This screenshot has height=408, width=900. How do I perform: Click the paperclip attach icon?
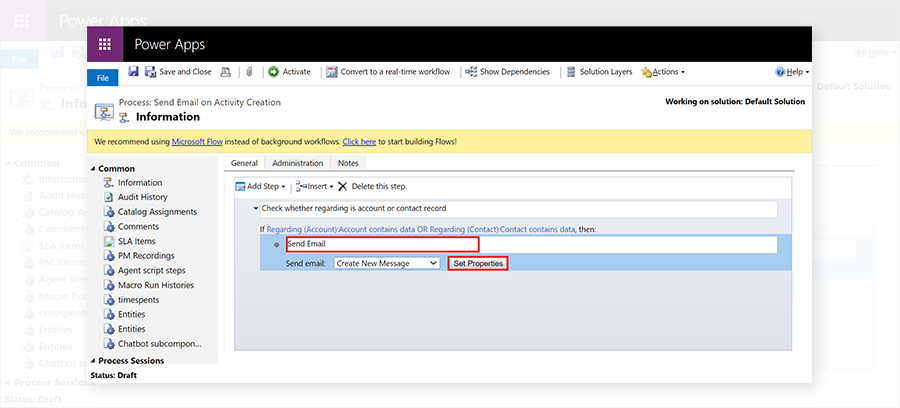point(249,72)
